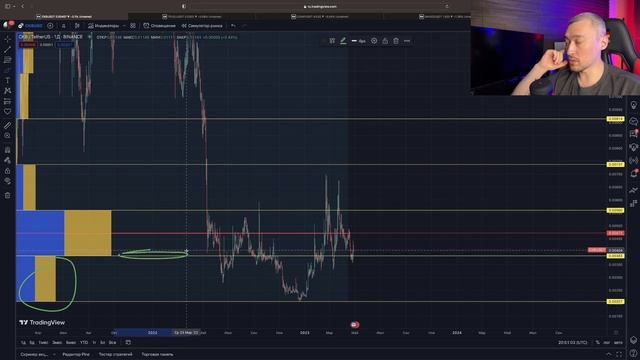Activate the zoom-in tool
Viewport: 640px width, 360px height.
click(x=7, y=136)
